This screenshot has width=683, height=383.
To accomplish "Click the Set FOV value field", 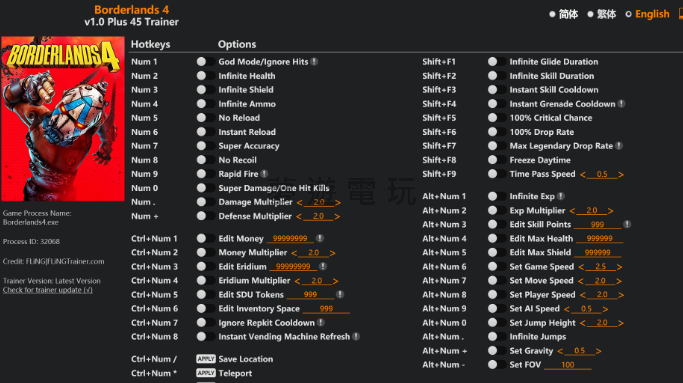I will (568, 365).
